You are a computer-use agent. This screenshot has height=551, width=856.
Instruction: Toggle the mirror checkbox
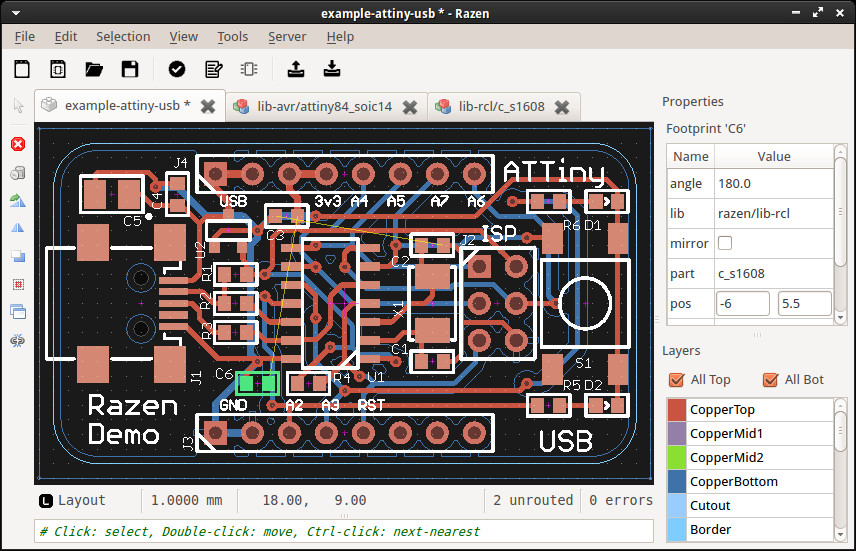tap(725, 243)
